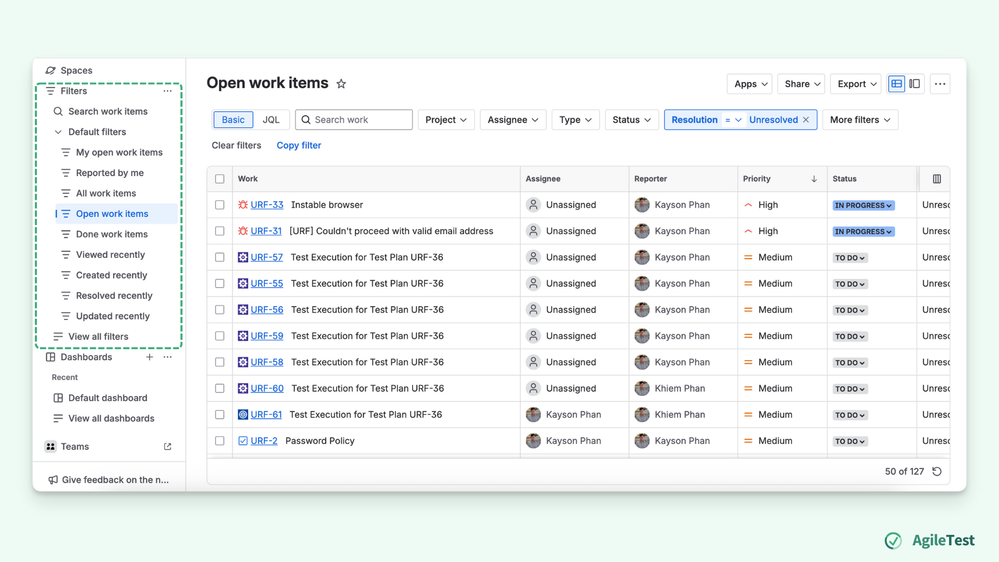Screen dimensions: 999x562
Task: Open Filters section ellipsis menu
Action: coord(168,91)
